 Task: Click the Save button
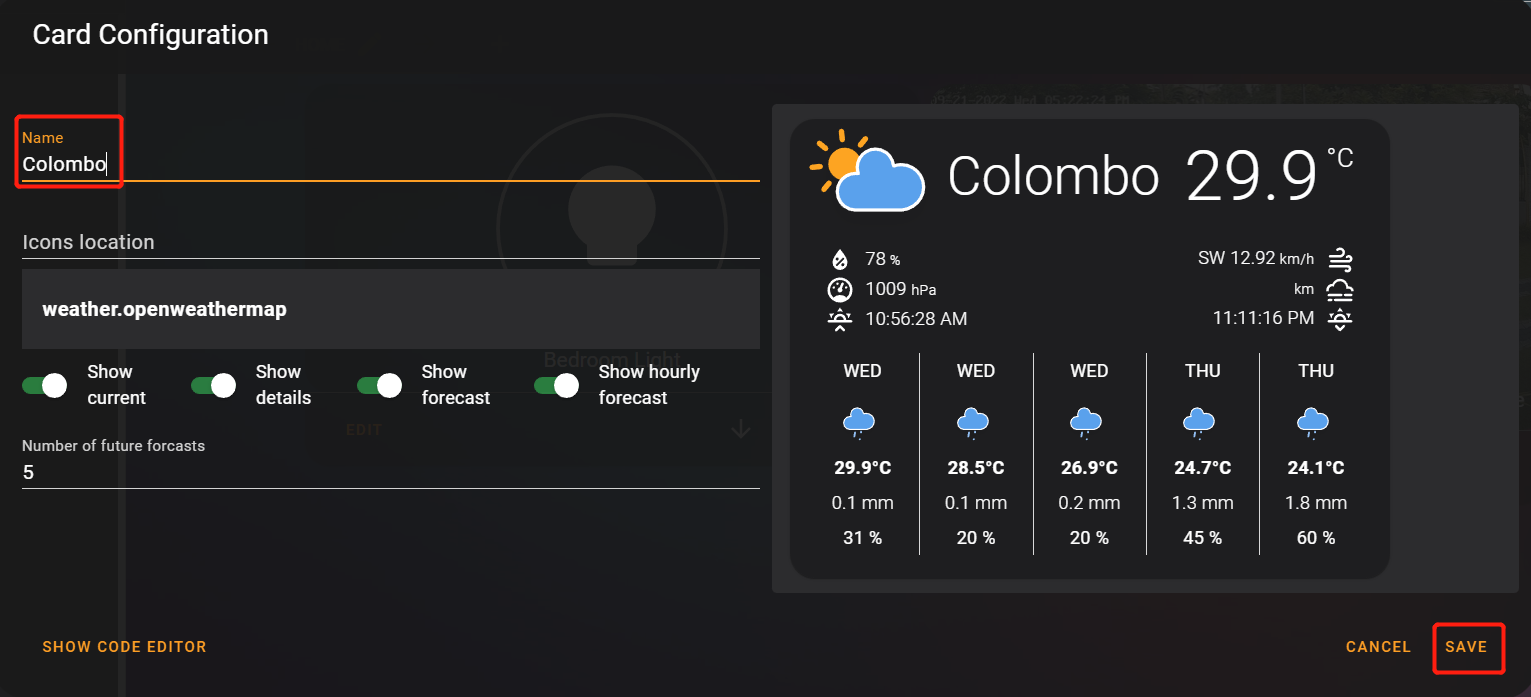pos(1466,647)
